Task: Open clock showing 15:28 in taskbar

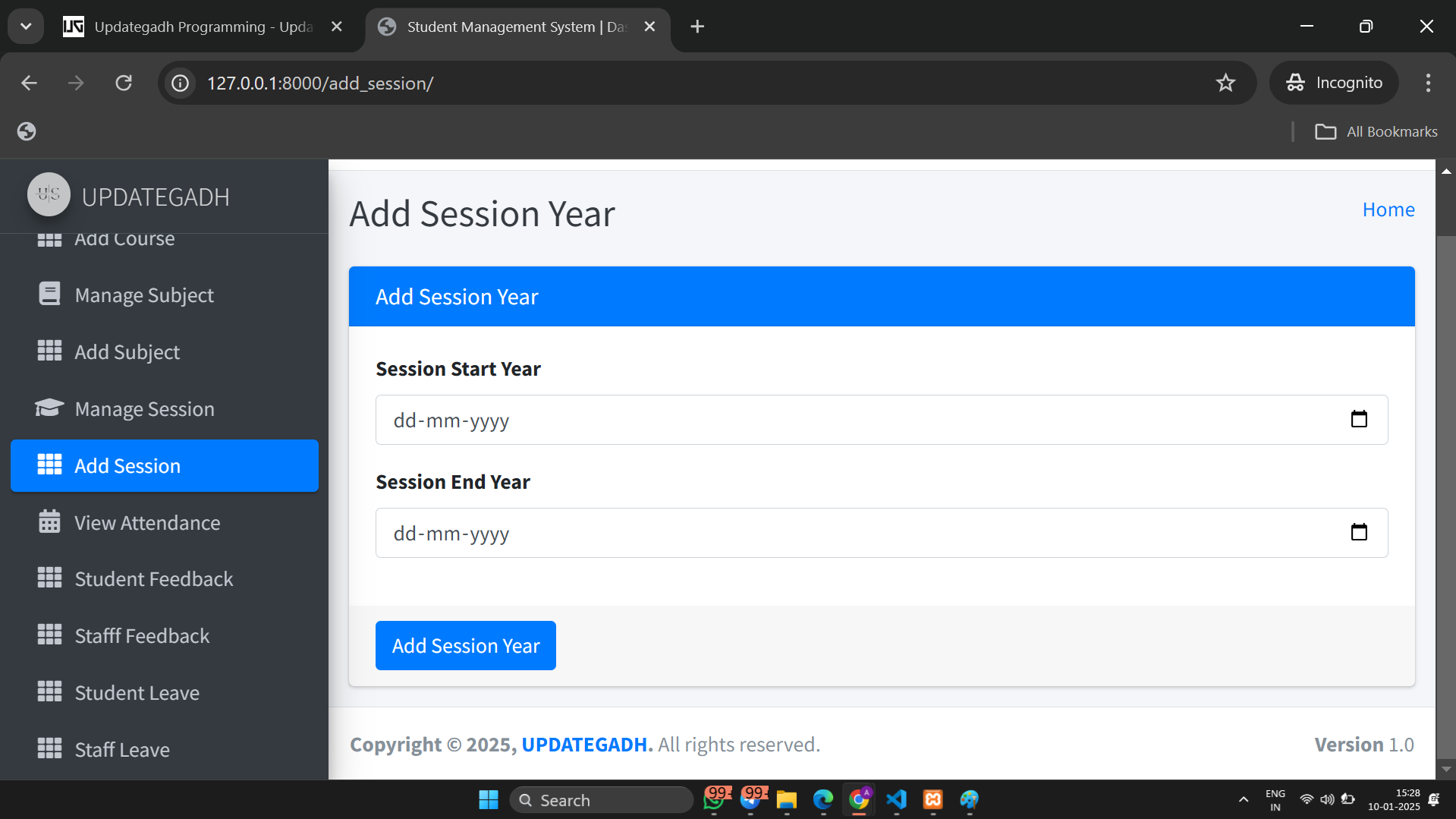Action: pos(1394,799)
